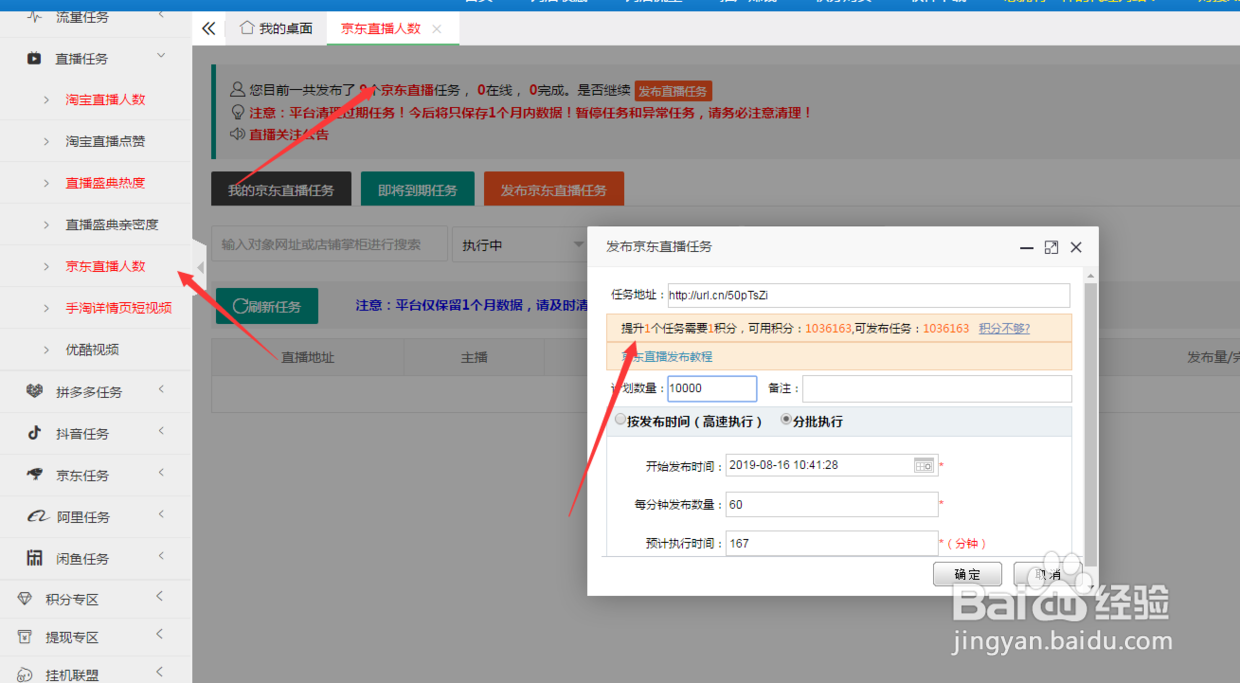Click 我的京东直播任务 button
The height and width of the screenshot is (683, 1240).
[281, 190]
